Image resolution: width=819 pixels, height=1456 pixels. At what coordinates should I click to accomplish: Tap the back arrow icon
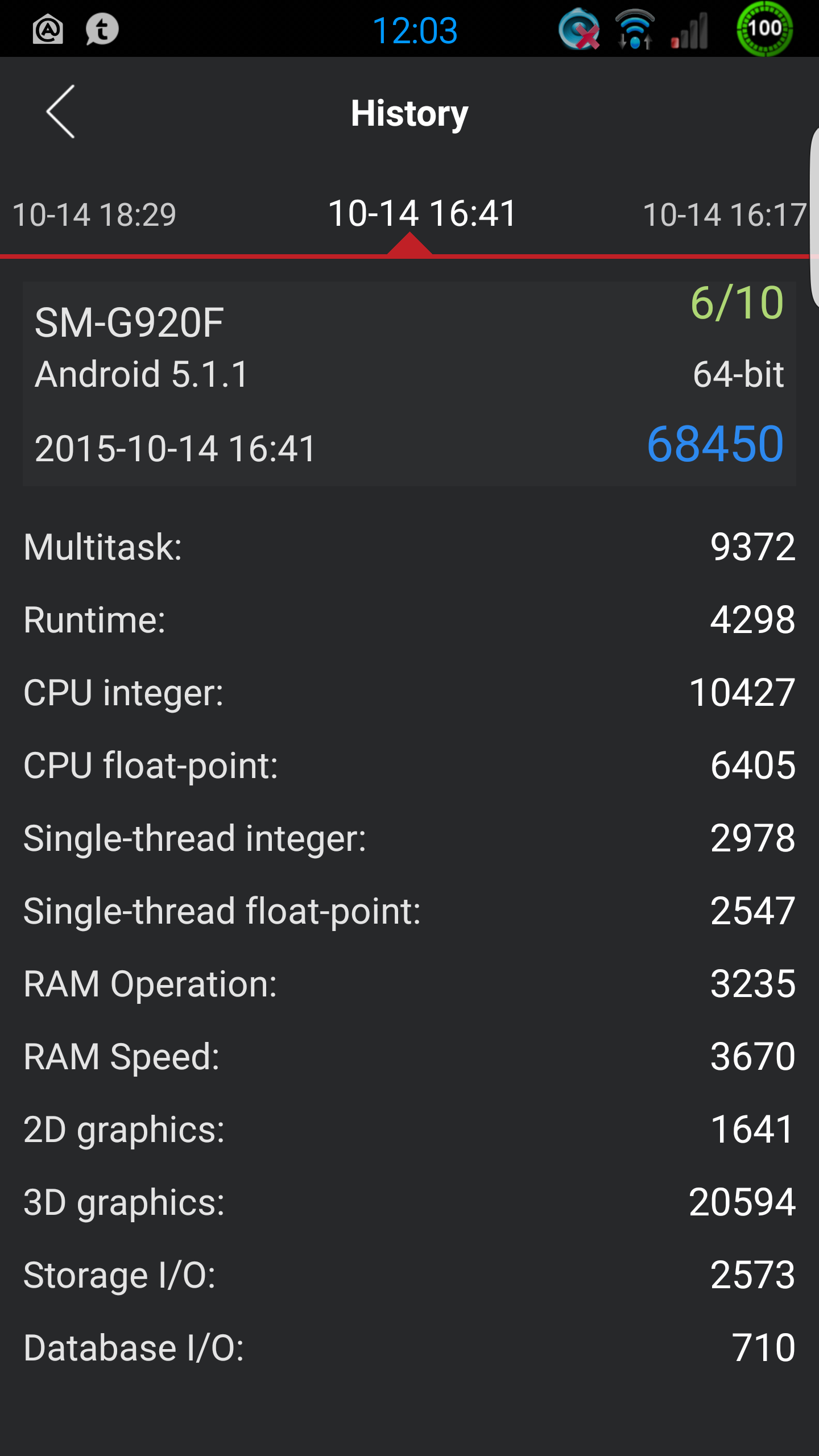pos(61,111)
